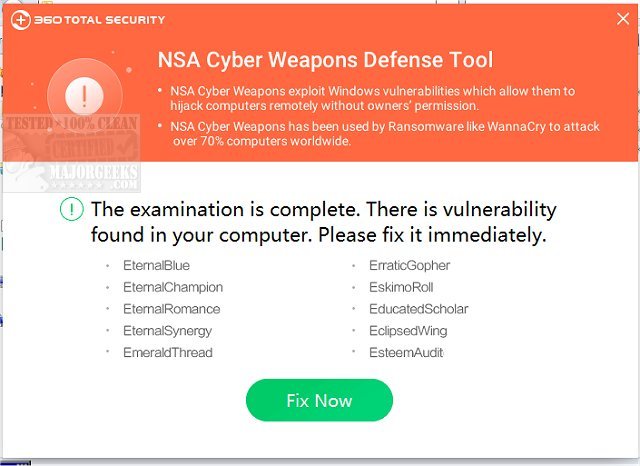
Task: Select the EternalBlue vulnerability entry
Action: coord(155,265)
